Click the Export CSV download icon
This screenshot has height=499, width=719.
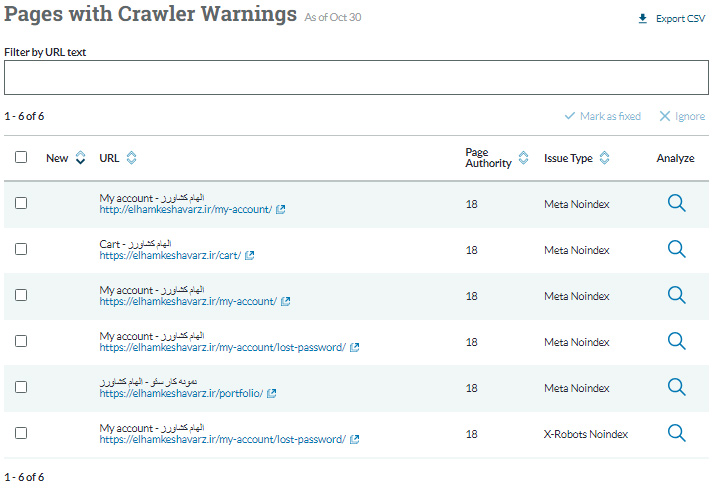[x=642, y=18]
